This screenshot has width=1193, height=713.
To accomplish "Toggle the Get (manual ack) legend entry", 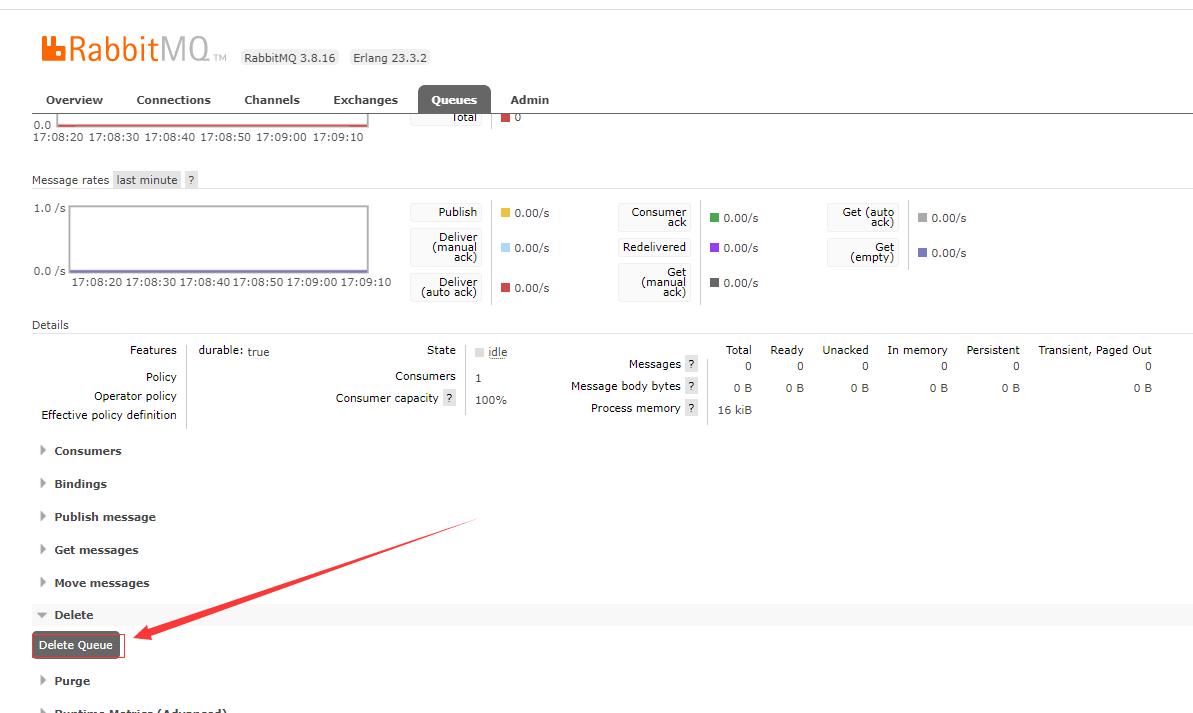I will [654, 282].
